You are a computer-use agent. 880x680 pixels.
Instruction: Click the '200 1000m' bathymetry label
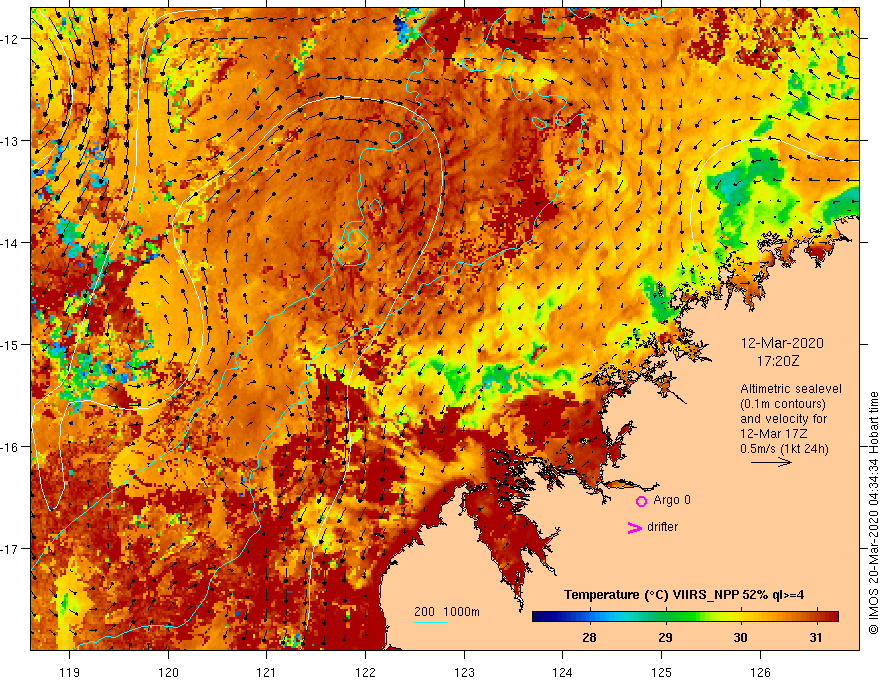447,612
